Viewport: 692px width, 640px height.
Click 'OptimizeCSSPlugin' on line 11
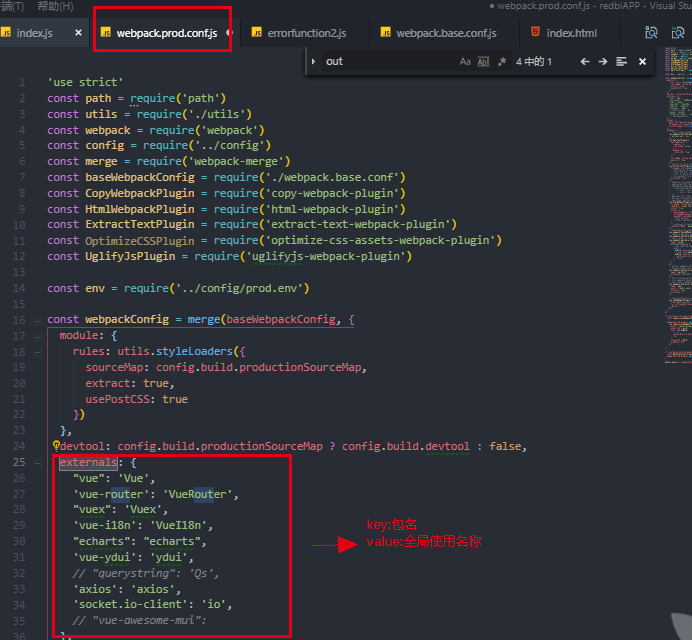tap(140, 241)
